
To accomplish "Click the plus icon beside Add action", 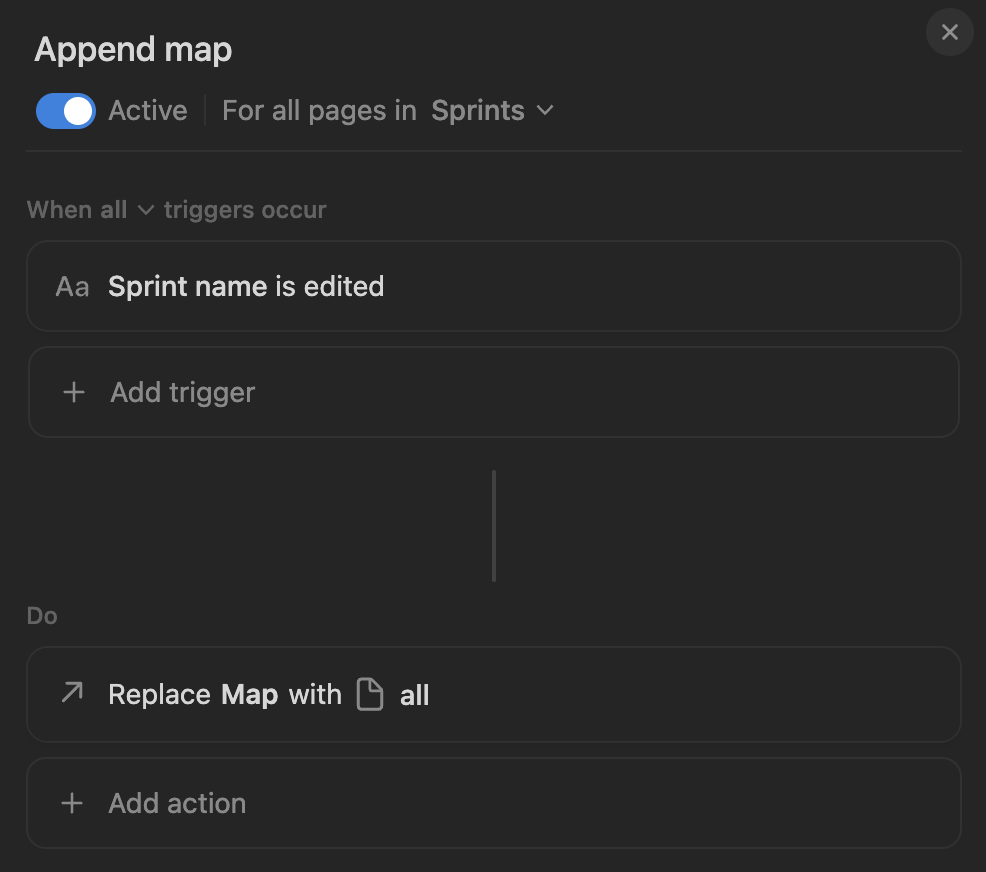I will (72, 803).
